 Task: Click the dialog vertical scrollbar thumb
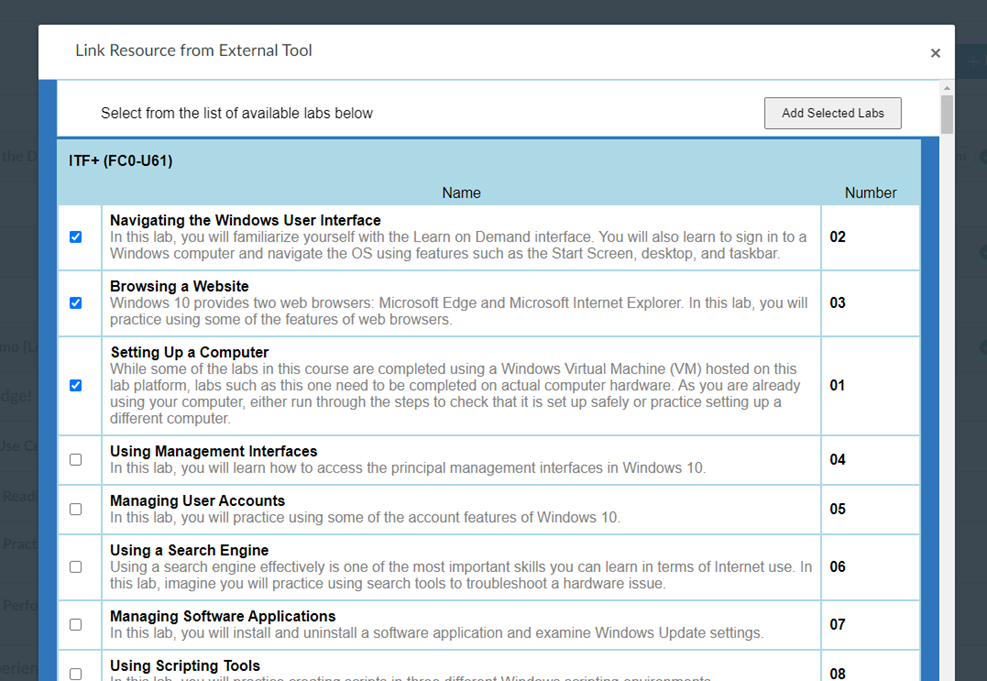(x=947, y=114)
